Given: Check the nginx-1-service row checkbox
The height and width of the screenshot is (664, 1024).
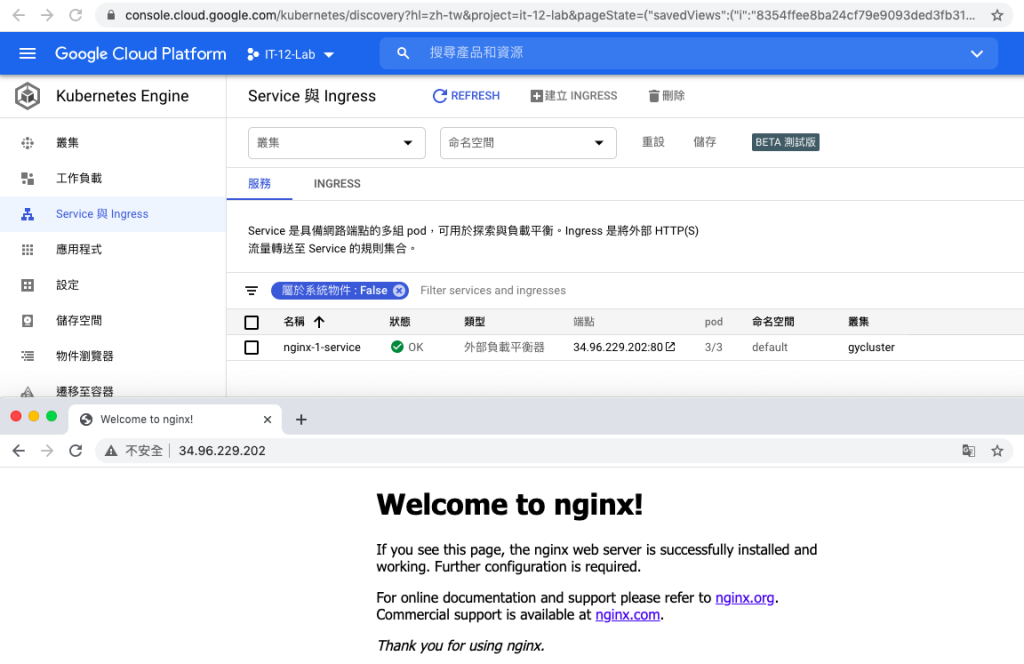Looking at the screenshot, I should tap(251, 347).
